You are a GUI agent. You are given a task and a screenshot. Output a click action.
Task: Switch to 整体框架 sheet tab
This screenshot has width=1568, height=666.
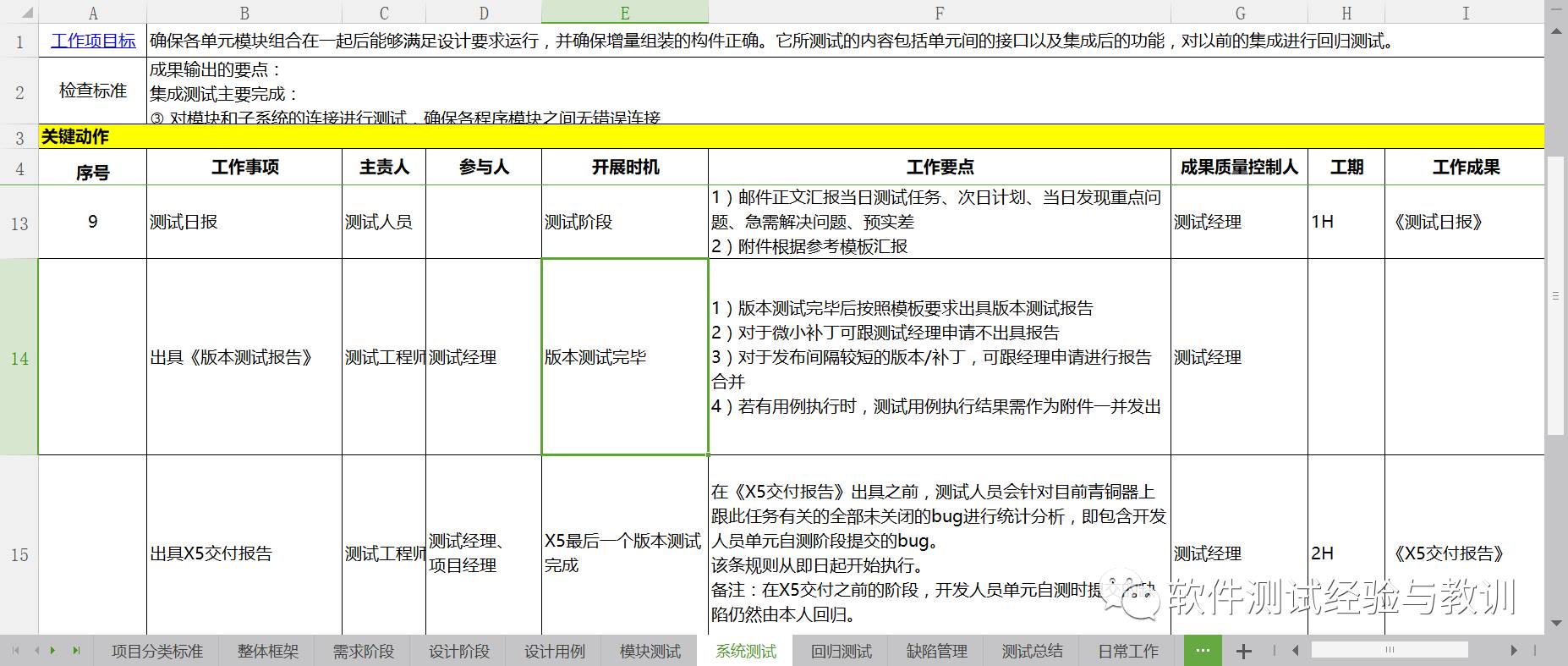tap(267, 651)
